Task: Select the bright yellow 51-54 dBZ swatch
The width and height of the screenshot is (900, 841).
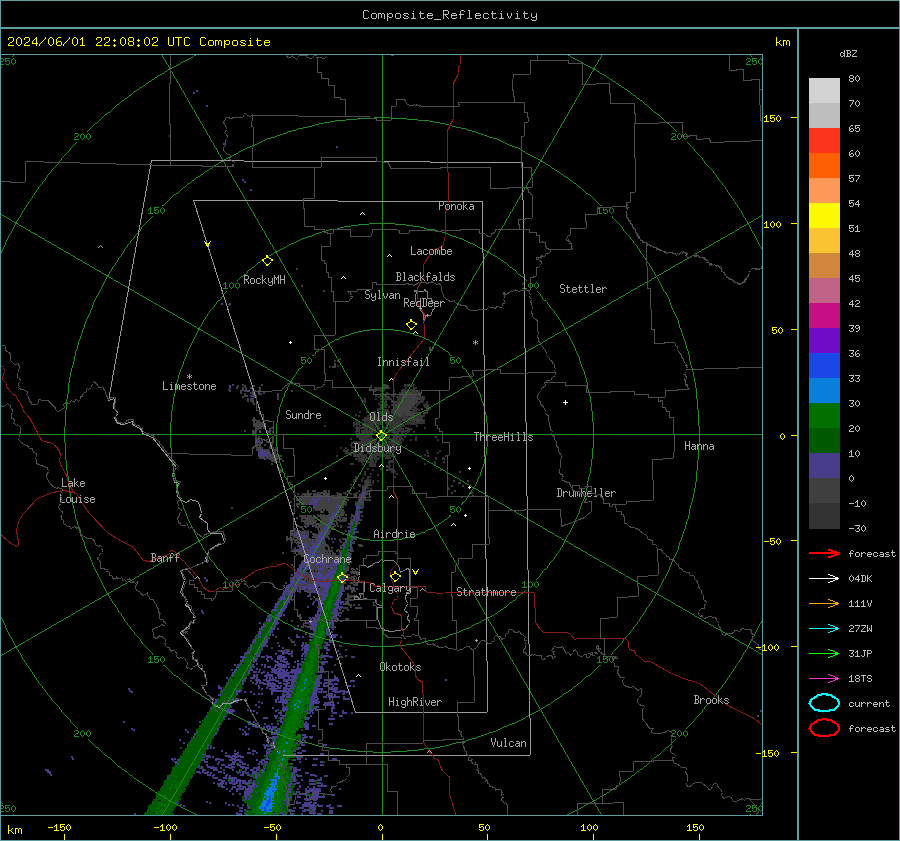Action: (824, 216)
